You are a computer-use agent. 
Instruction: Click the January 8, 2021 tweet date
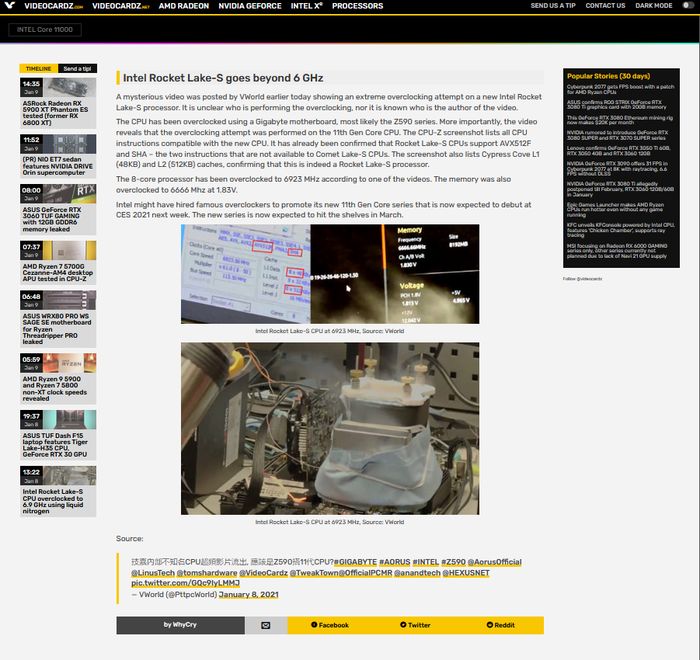pyautogui.click(x=249, y=594)
